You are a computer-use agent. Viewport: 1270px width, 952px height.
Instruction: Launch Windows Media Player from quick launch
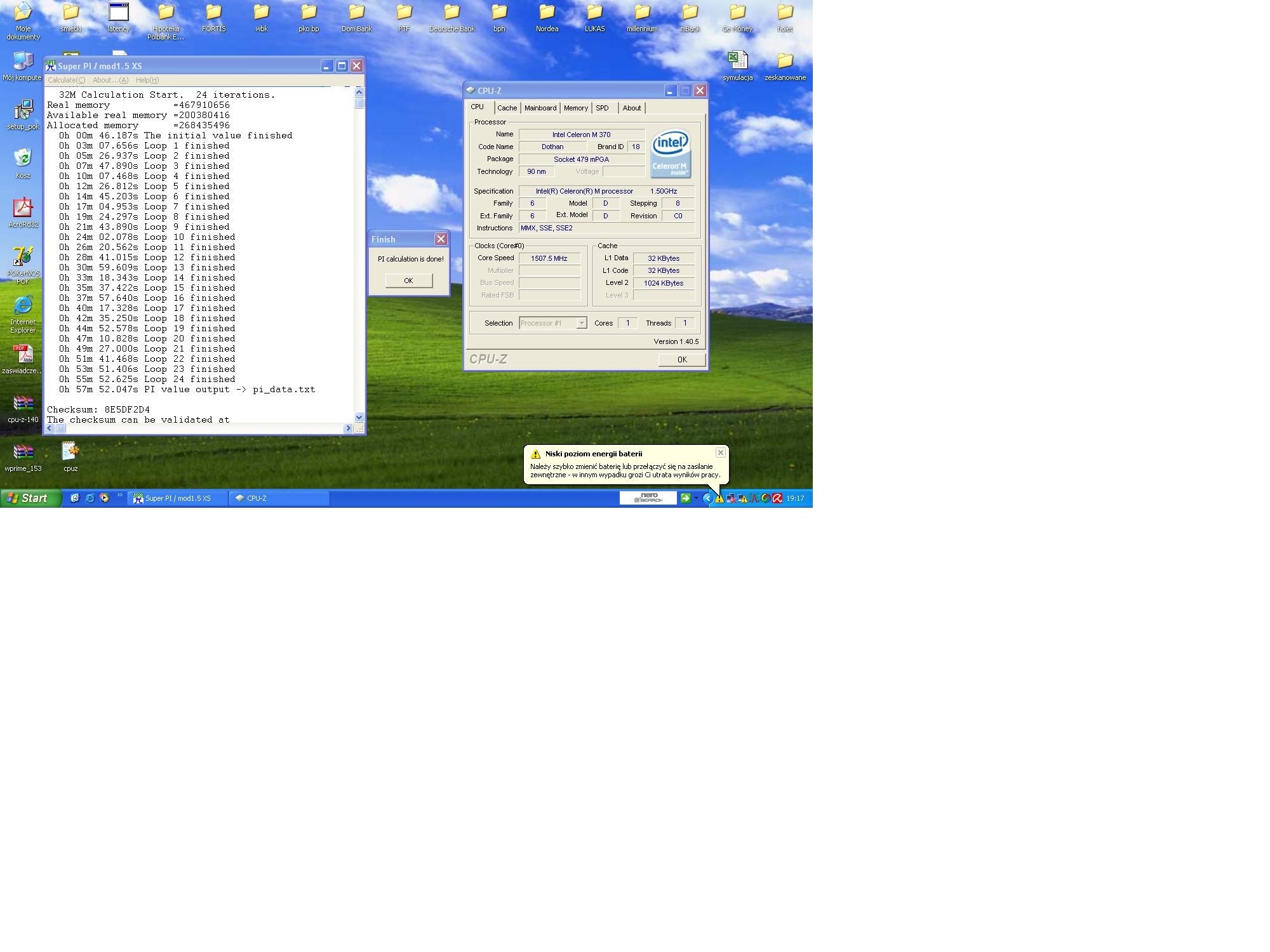pos(104,498)
